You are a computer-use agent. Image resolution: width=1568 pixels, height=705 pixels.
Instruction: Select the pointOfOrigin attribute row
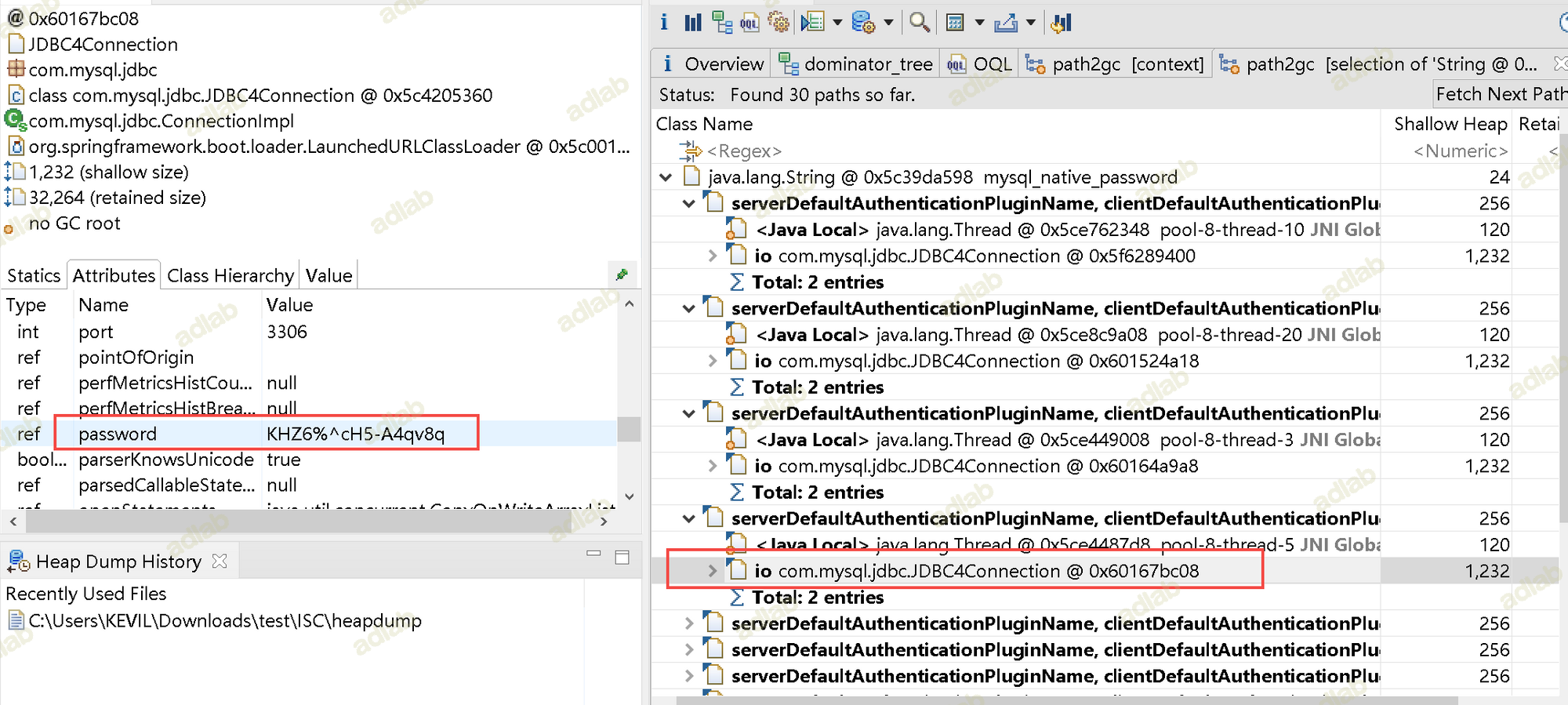309,358
